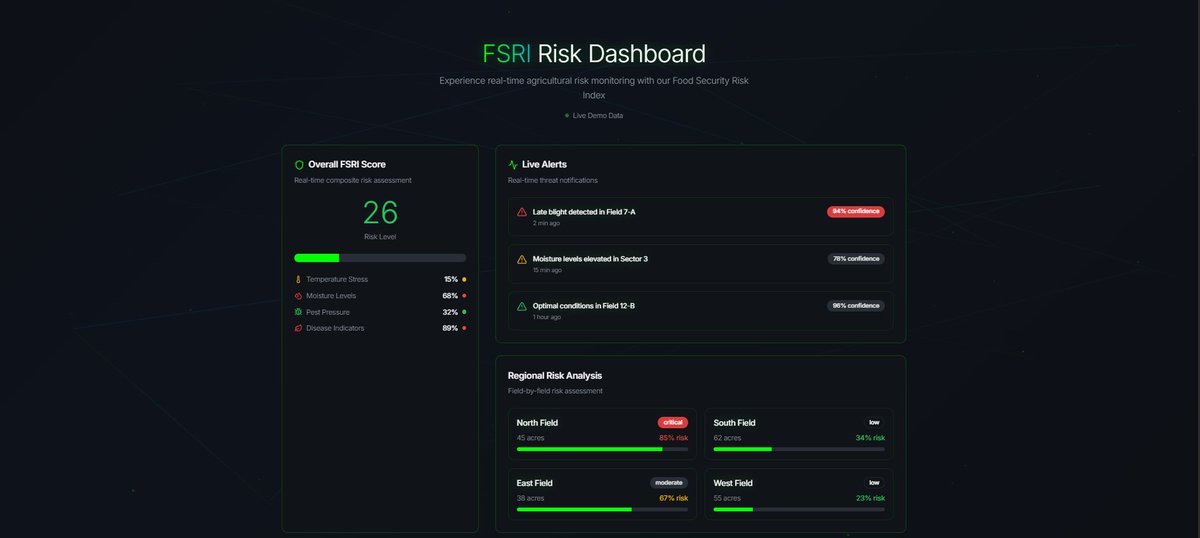Click the FSRI Risk Dashboard heading

pos(594,53)
